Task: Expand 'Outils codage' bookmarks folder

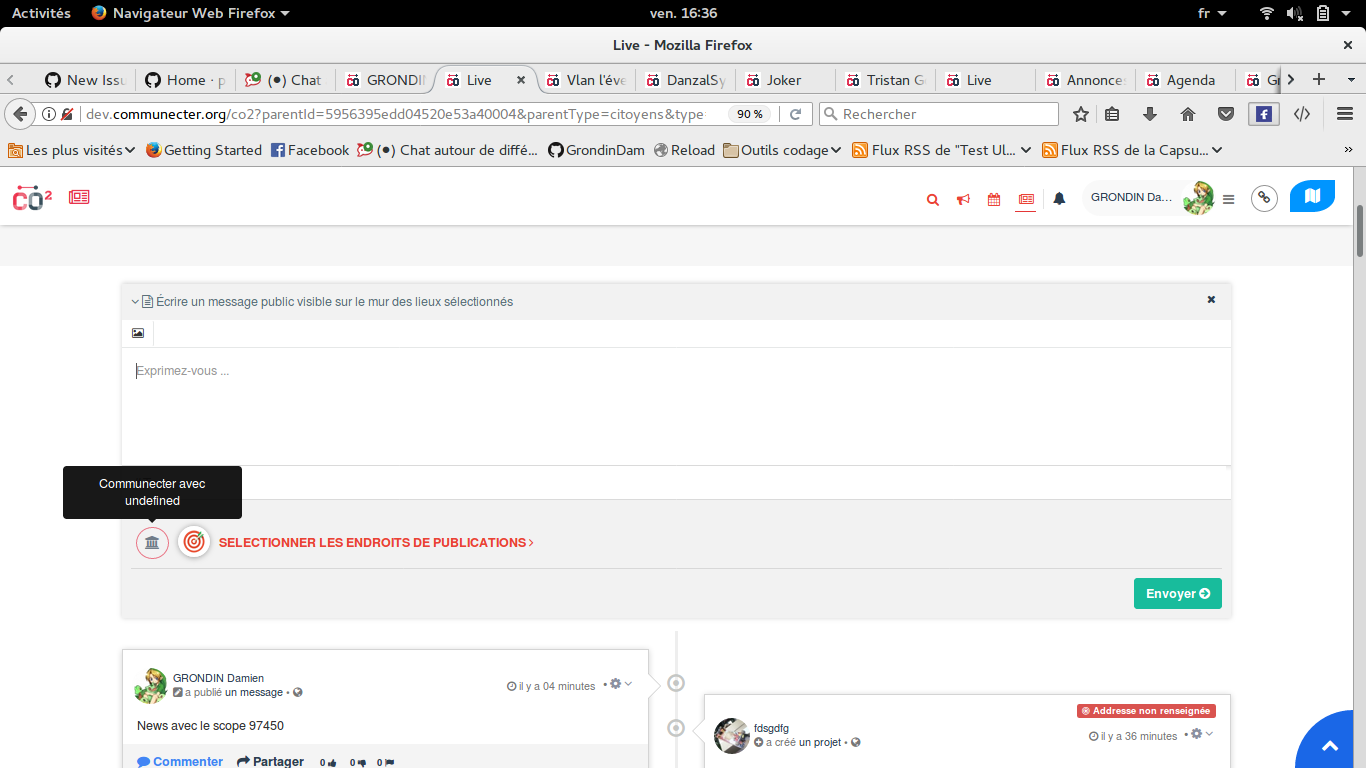Action: (x=783, y=150)
